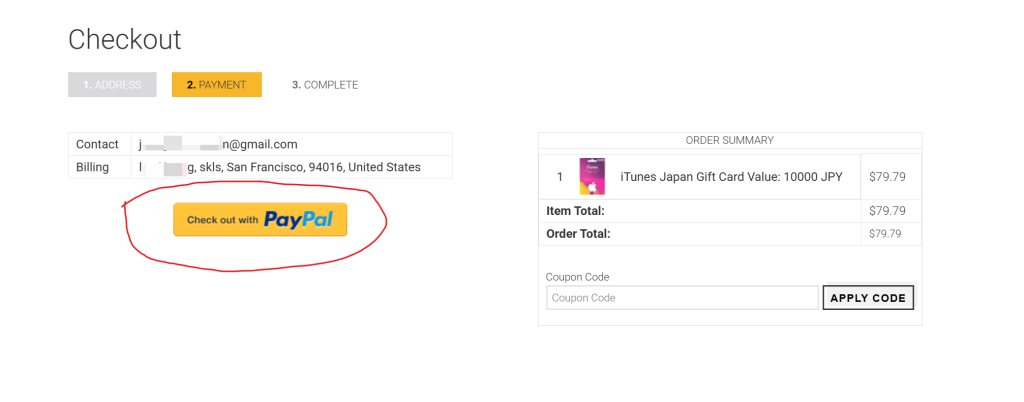Click the ORDER SUMMARY header
This screenshot has width=1024, height=402.
(x=729, y=140)
